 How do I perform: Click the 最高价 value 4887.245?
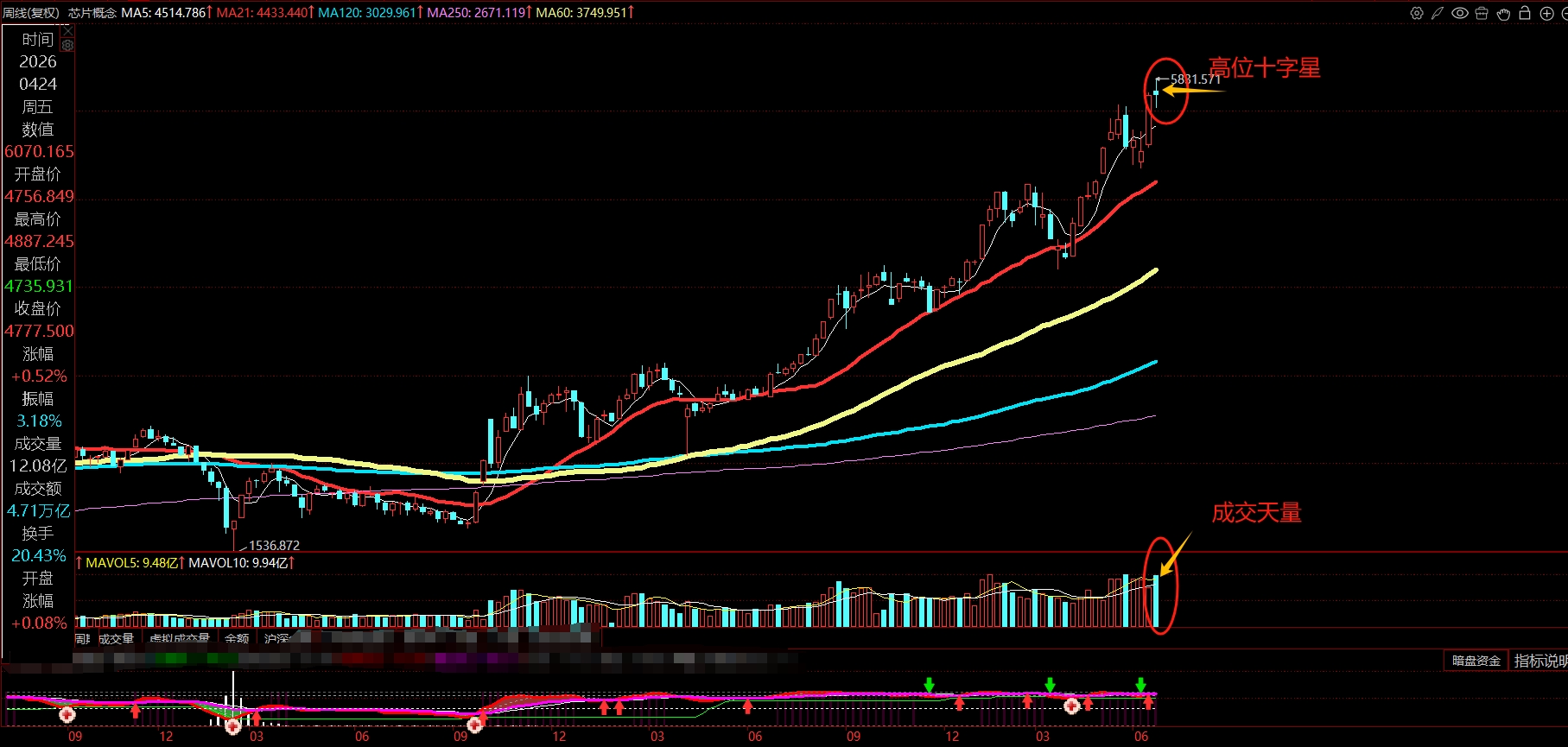click(39, 242)
